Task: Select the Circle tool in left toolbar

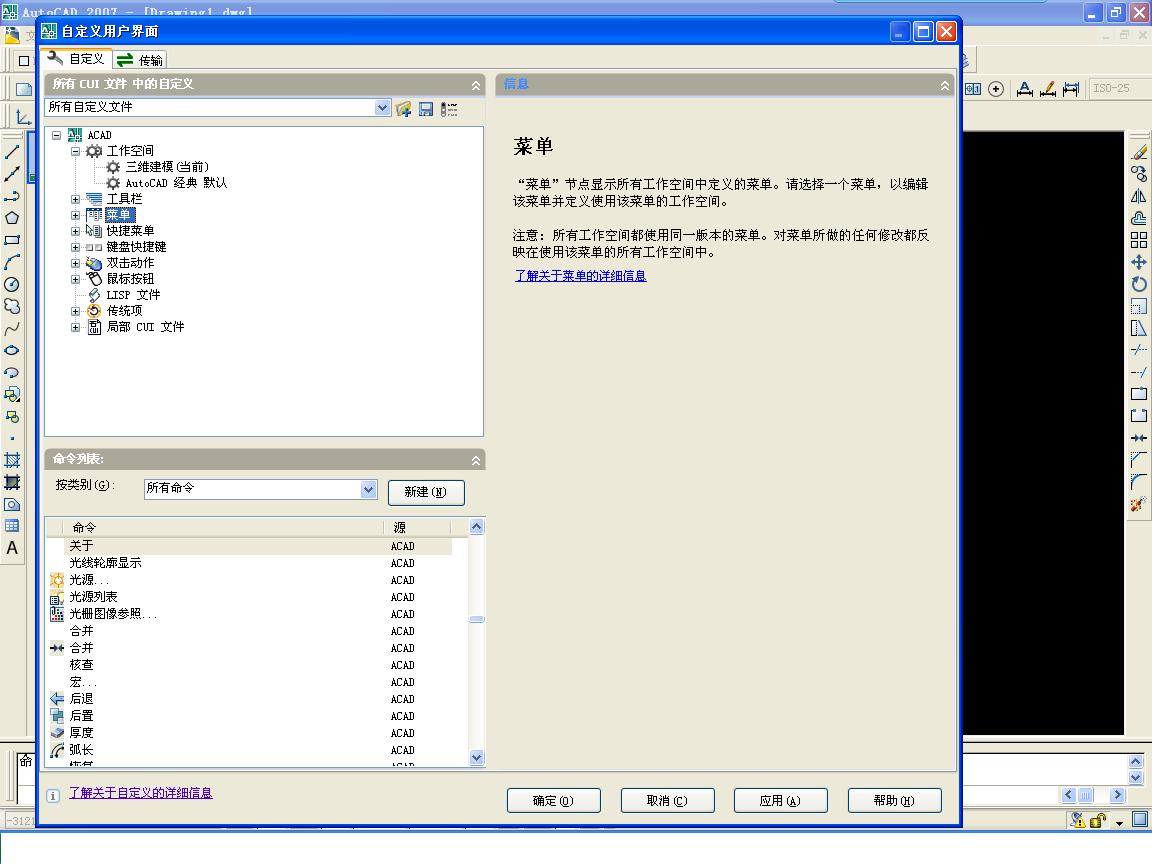Action: pyautogui.click(x=12, y=284)
